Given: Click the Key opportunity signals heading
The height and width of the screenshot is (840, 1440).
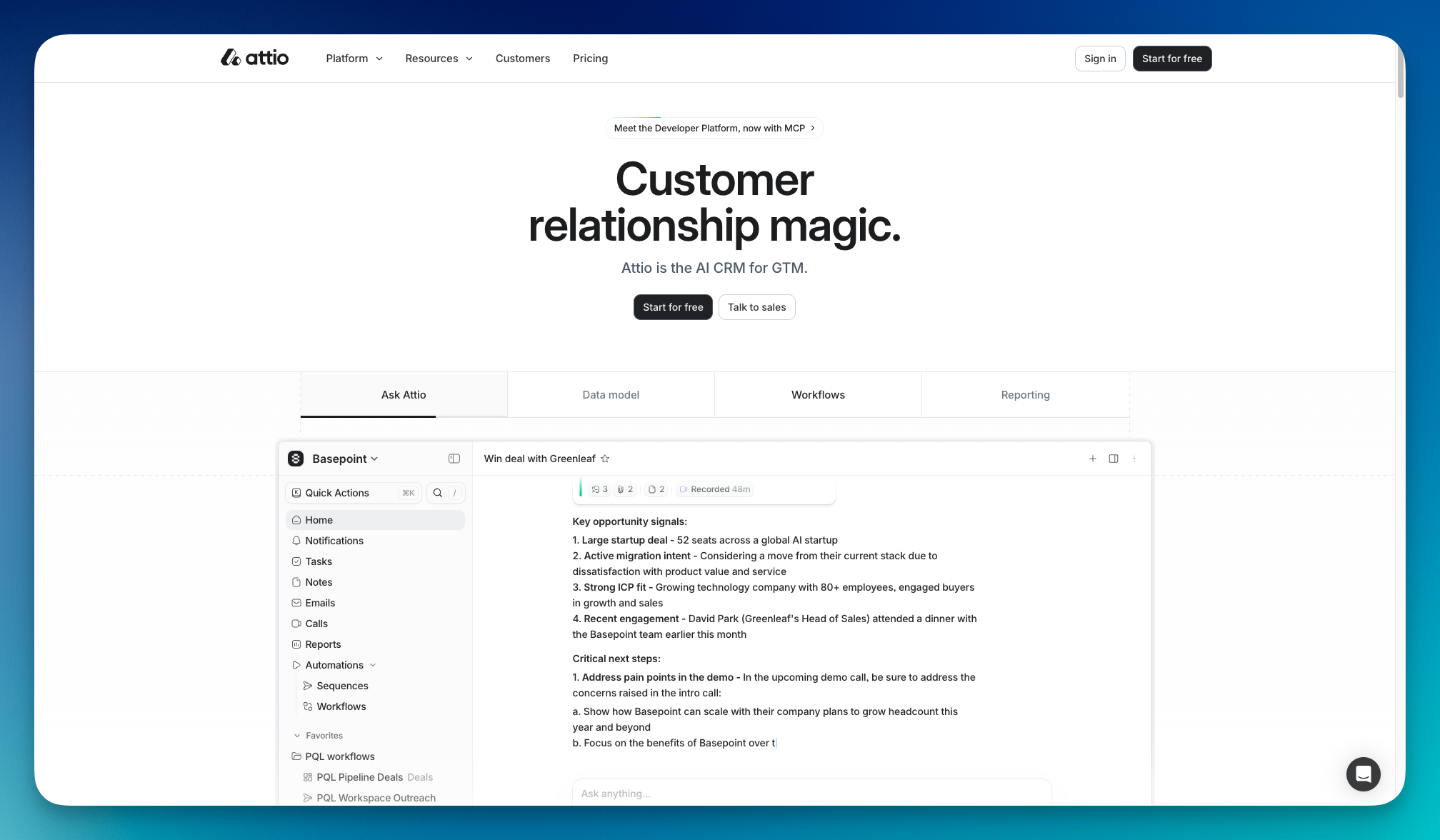Looking at the screenshot, I should pos(629,521).
